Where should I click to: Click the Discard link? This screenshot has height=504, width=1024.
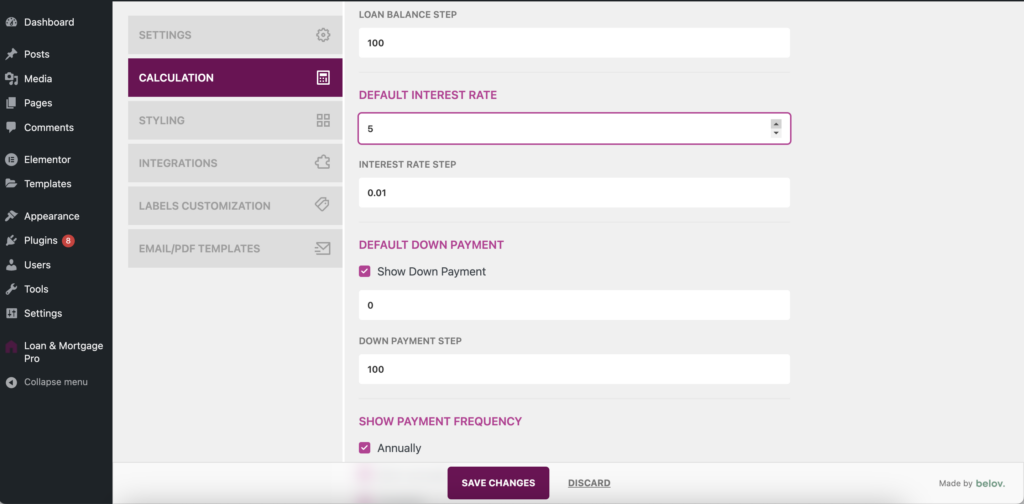pyautogui.click(x=589, y=483)
